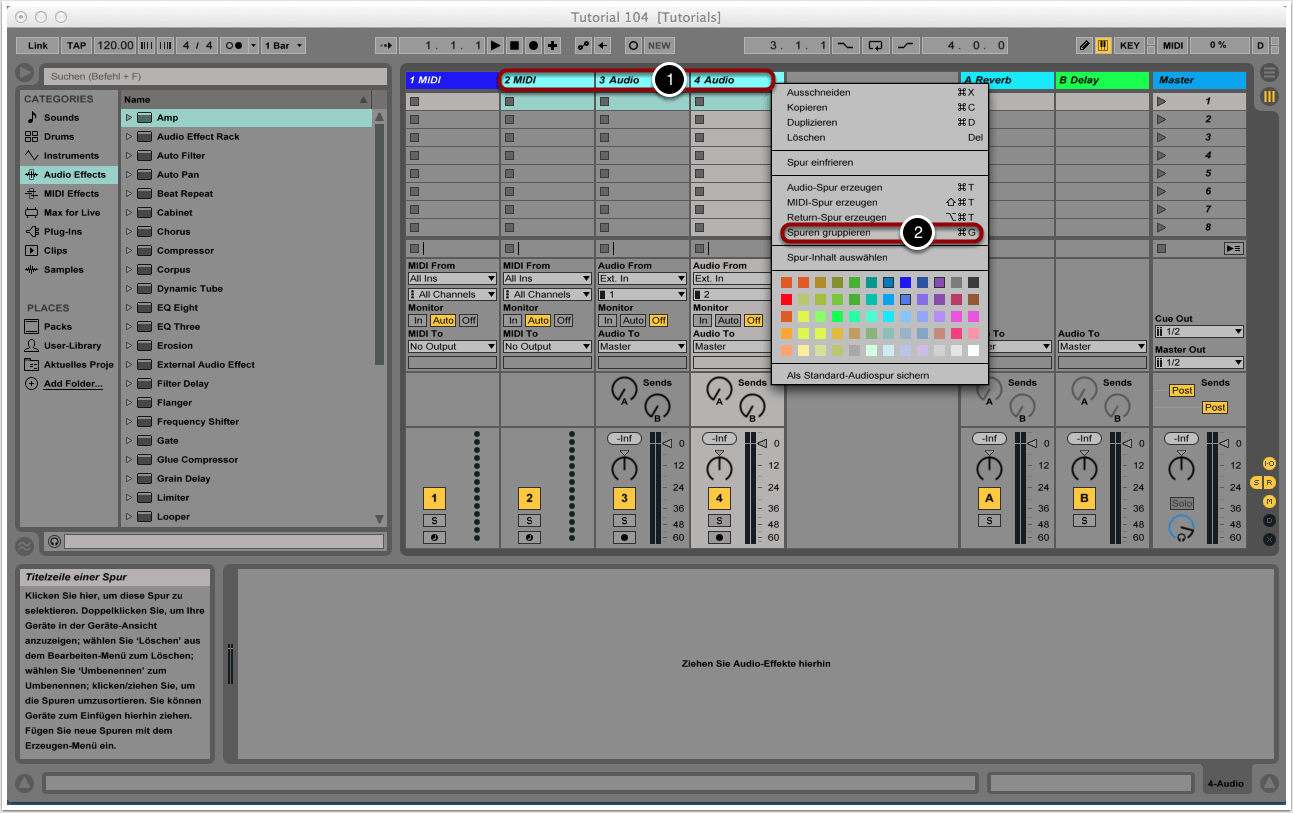Click the preview headphone icon in browser
Screen dimensions: 1293x813
point(54,541)
